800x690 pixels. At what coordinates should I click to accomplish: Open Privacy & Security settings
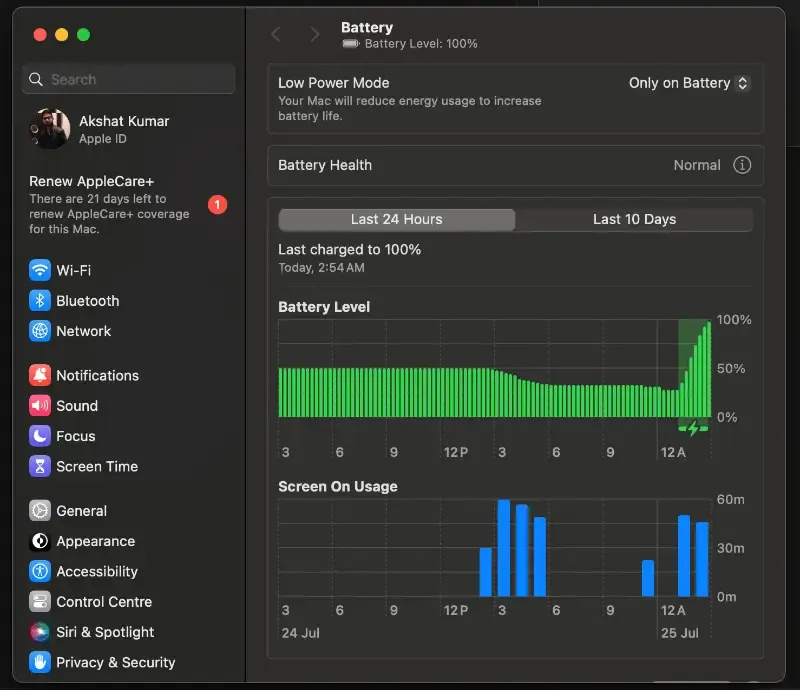point(102,662)
